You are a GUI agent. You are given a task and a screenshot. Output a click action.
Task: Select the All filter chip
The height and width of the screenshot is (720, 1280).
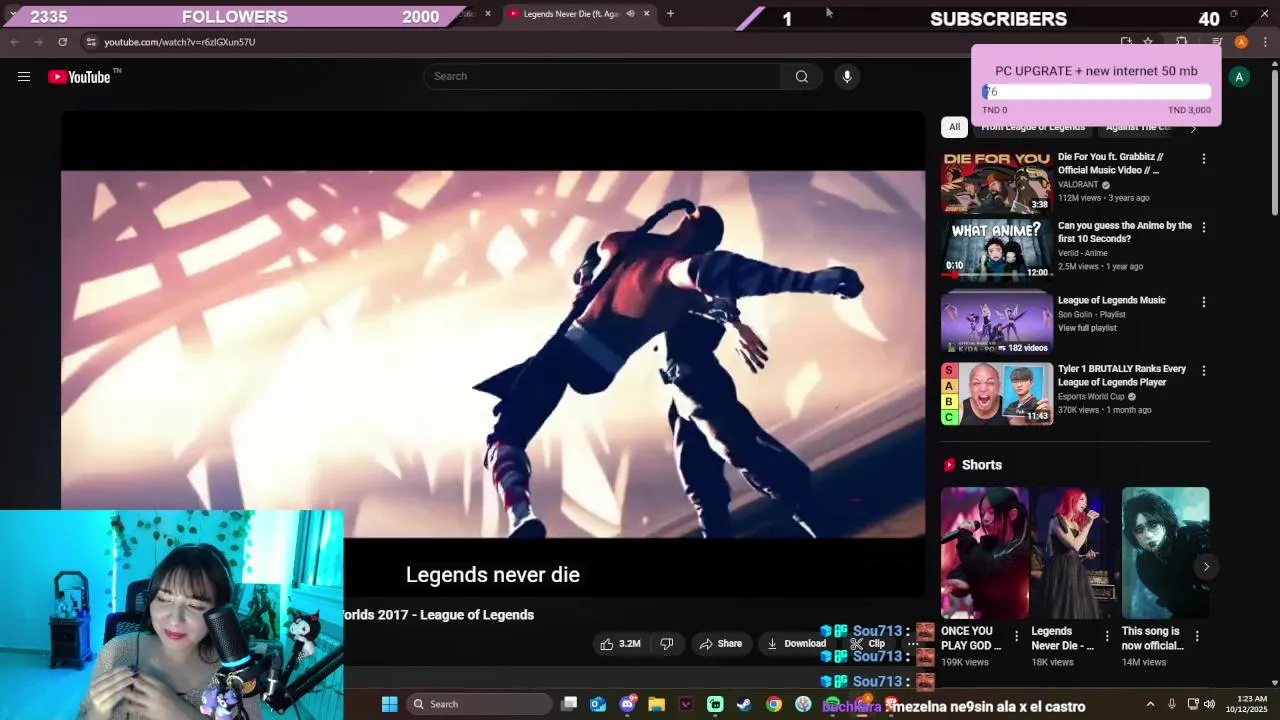pyautogui.click(x=954, y=127)
